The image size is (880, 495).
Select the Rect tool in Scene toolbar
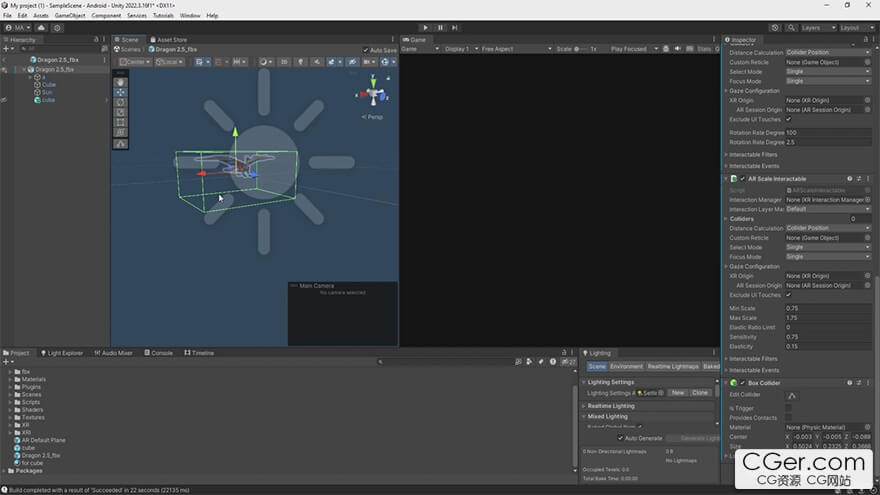tap(121, 123)
